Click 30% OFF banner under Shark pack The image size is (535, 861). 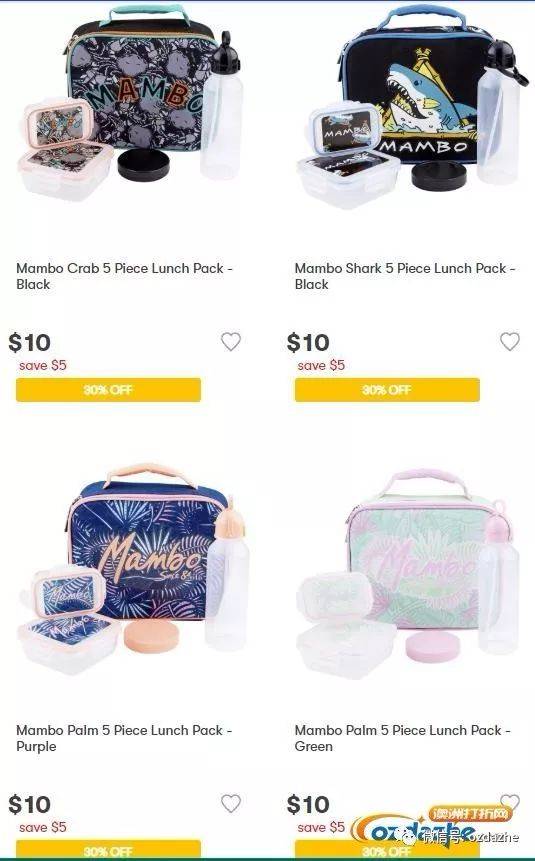(387, 390)
